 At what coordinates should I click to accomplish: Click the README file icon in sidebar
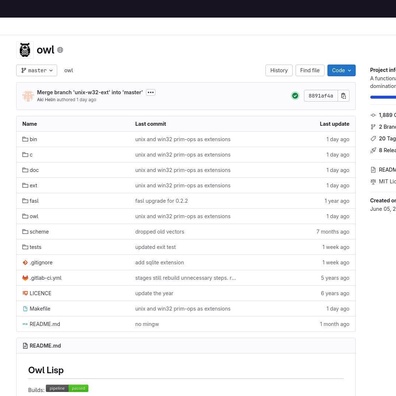(x=373, y=170)
